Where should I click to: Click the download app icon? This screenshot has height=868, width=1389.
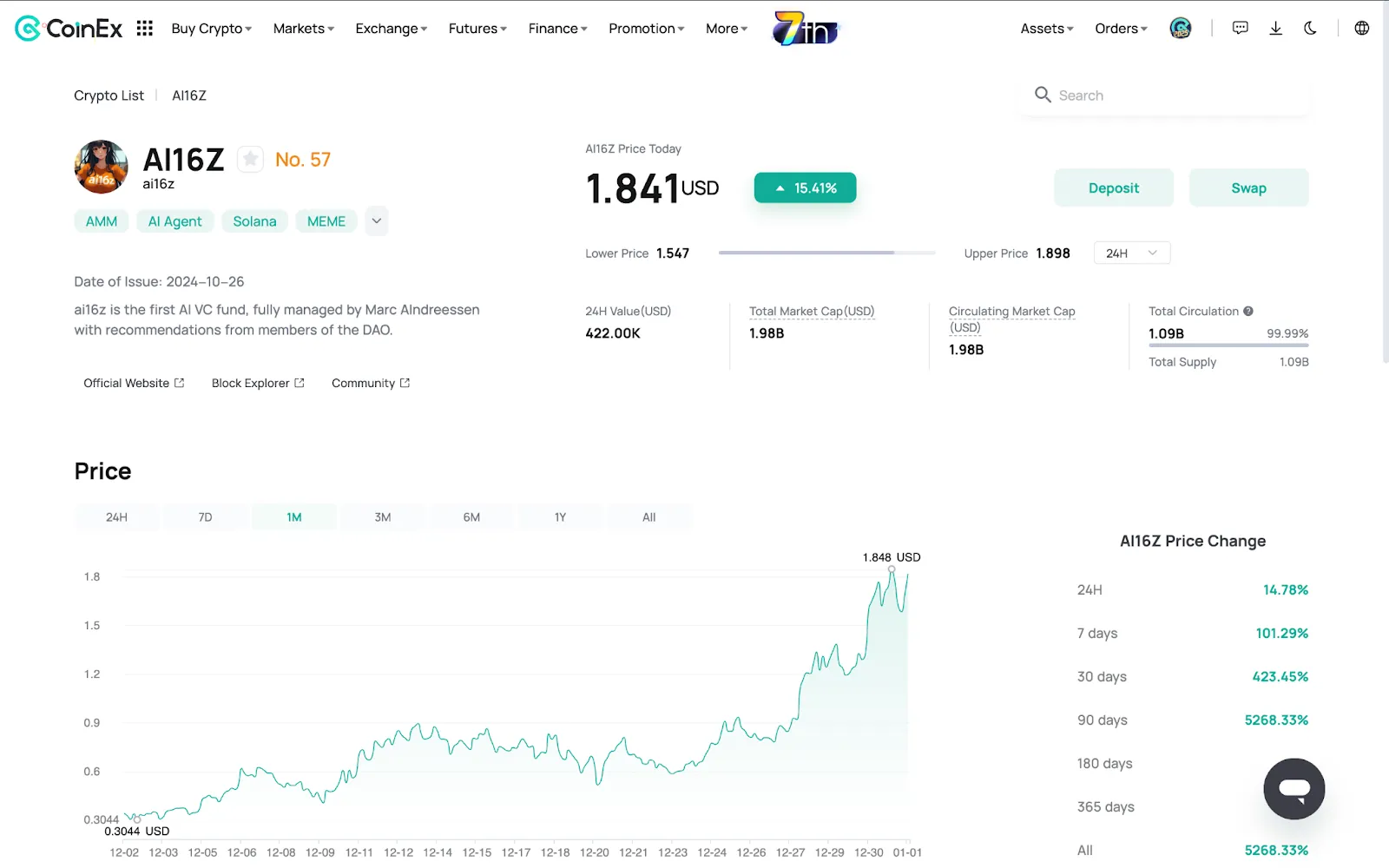click(x=1275, y=29)
